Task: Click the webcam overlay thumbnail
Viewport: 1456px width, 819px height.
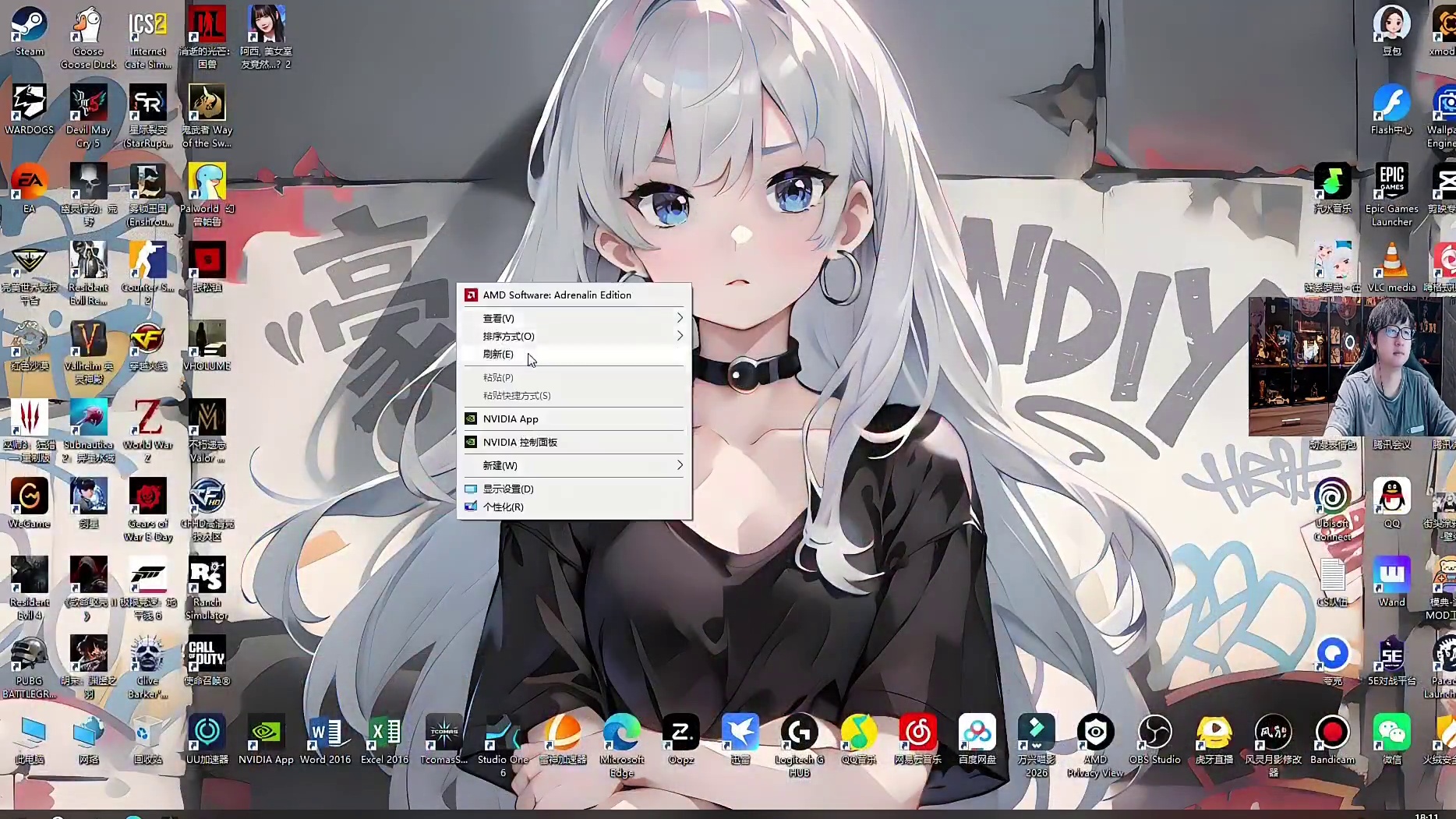Action: click(1352, 366)
